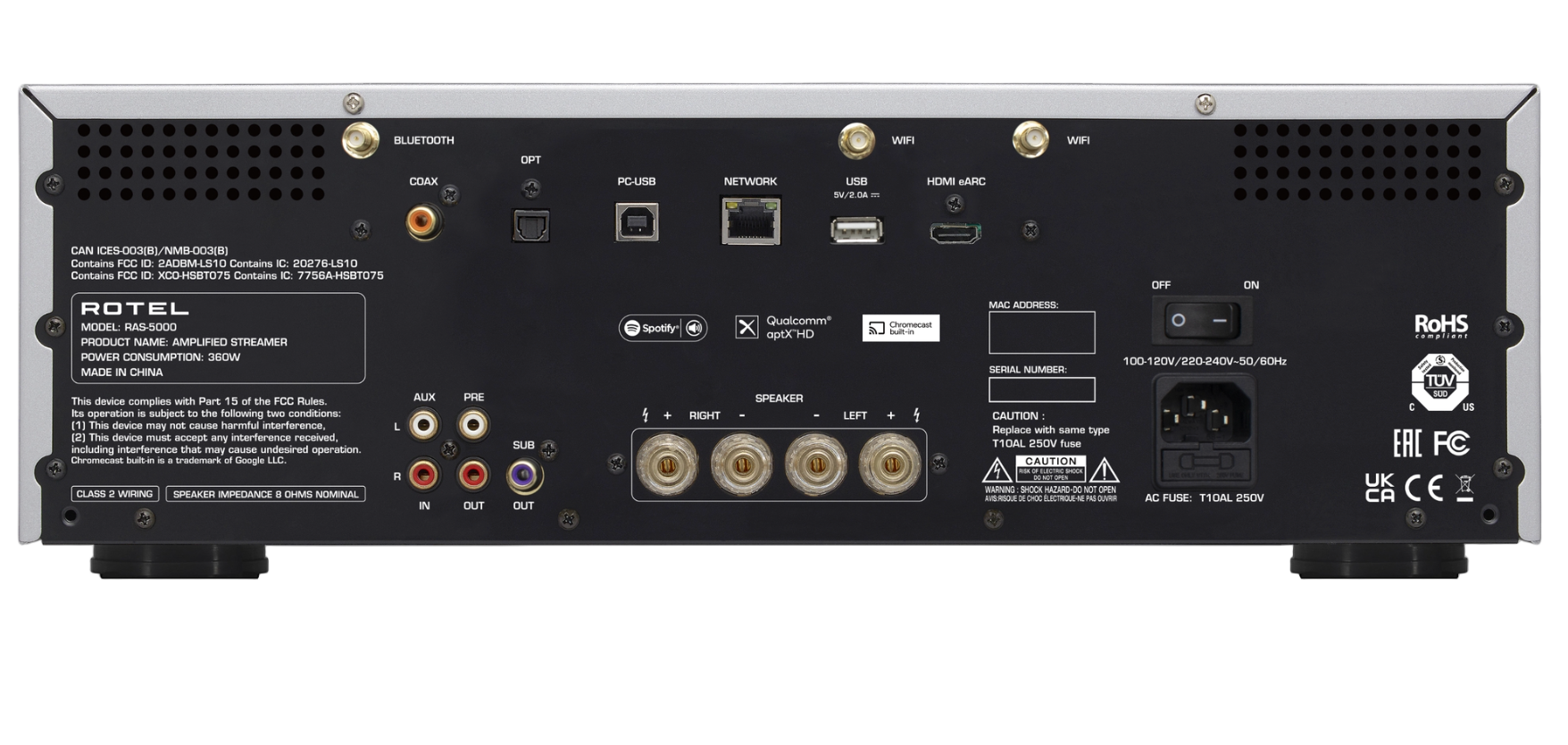This screenshot has width=1568, height=745.
Task: Click the 'CLASS 2 WIRING' label
Action: 115,494
